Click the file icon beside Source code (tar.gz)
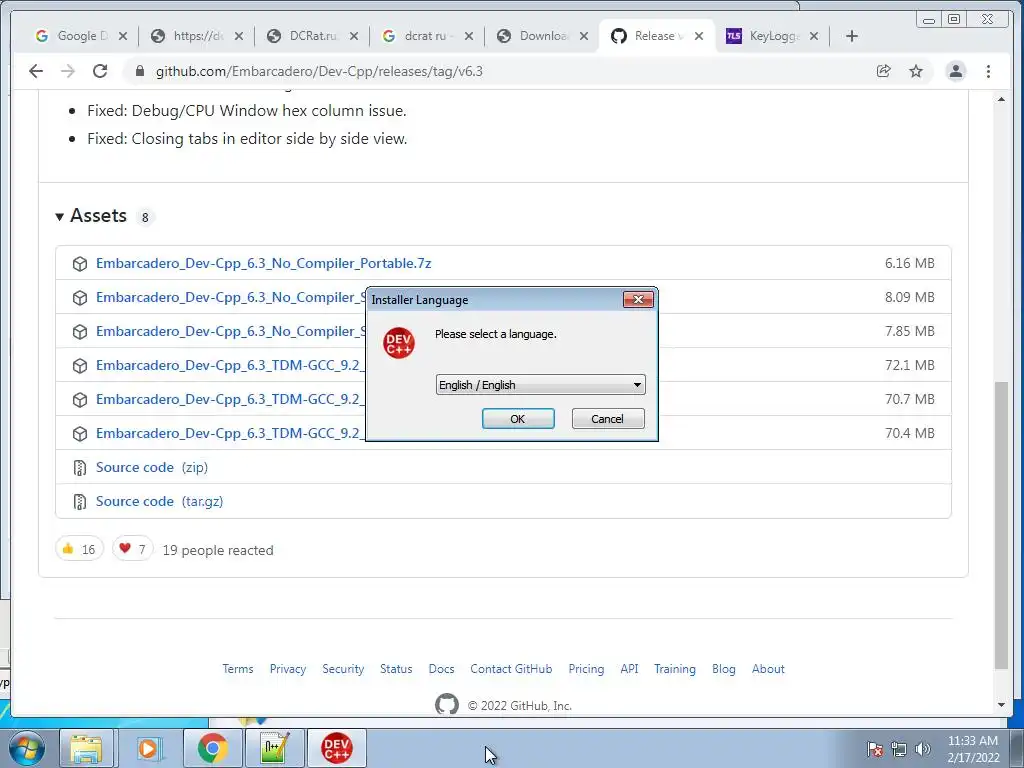This screenshot has height=768, width=1024. [80, 502]
